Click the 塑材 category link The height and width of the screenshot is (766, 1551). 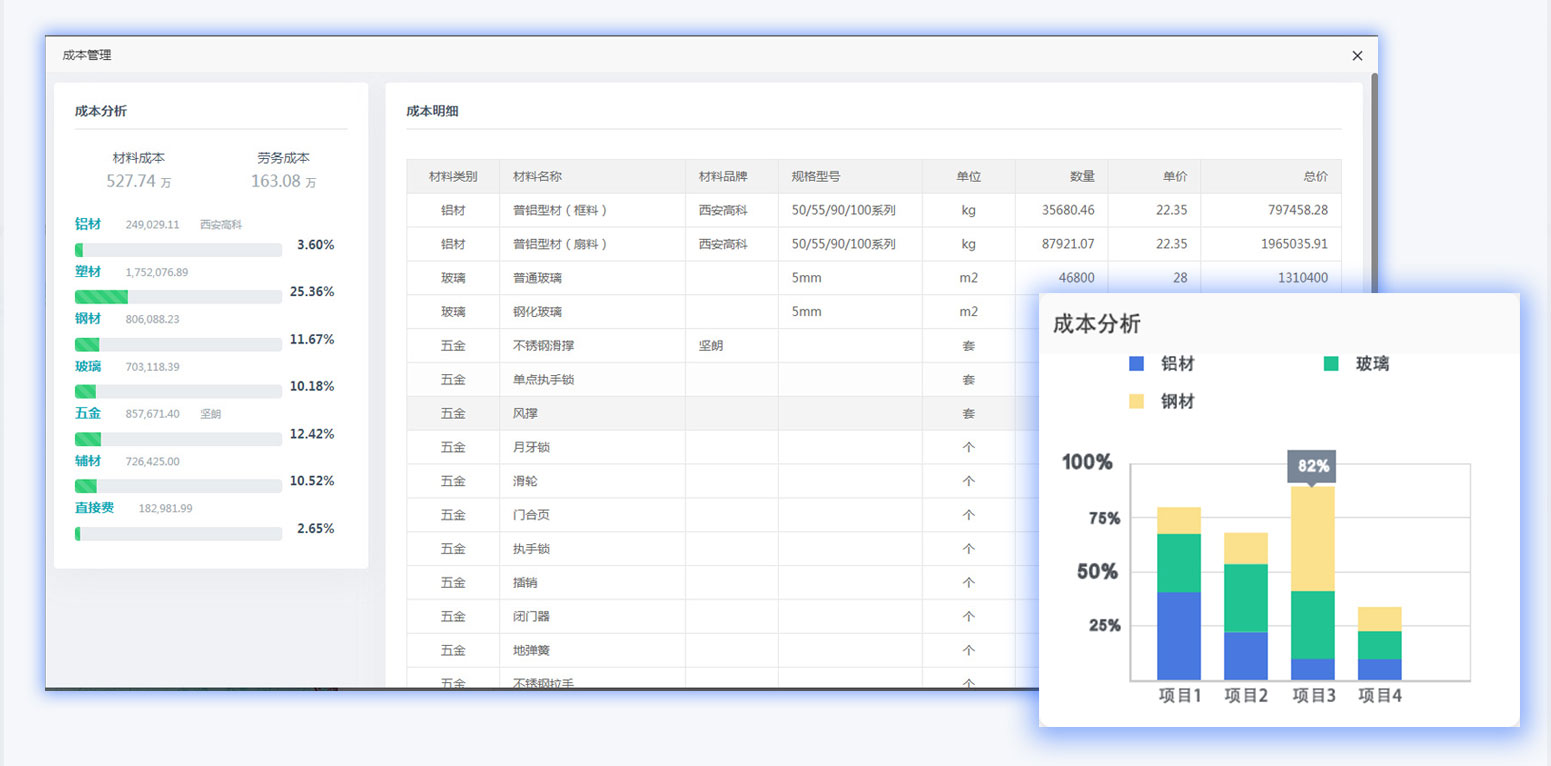click(x=87, y=271)
